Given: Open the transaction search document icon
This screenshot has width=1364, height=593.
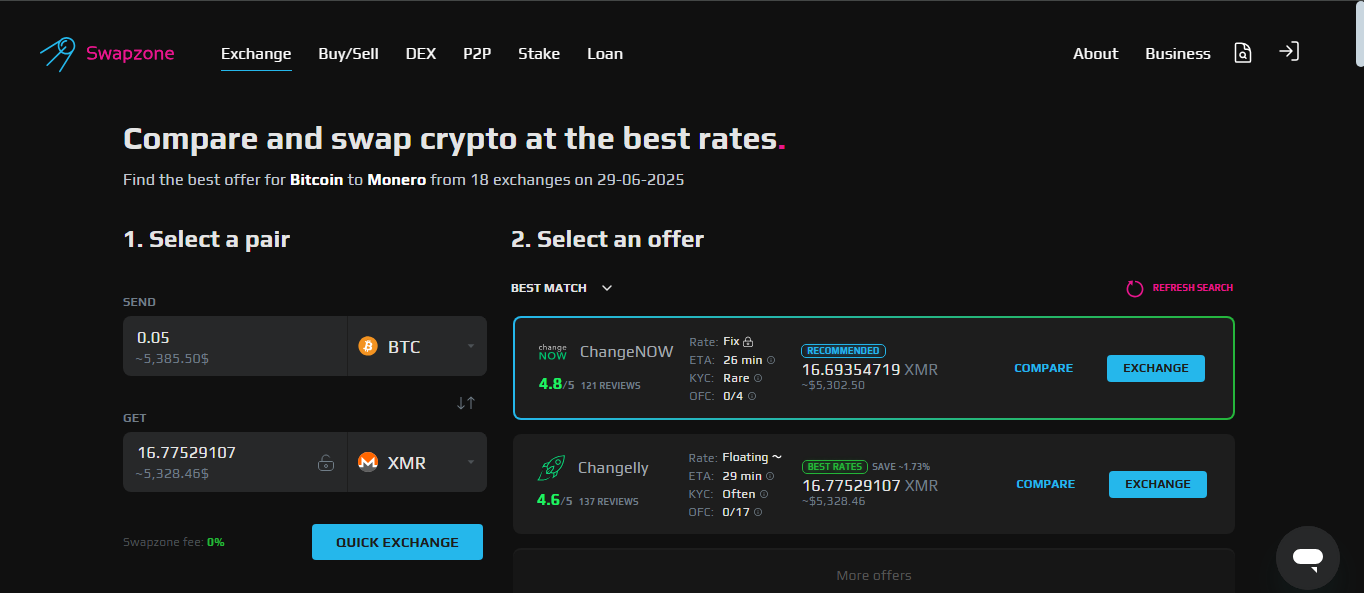Looking at the screenshot, I should point(1243,53).
